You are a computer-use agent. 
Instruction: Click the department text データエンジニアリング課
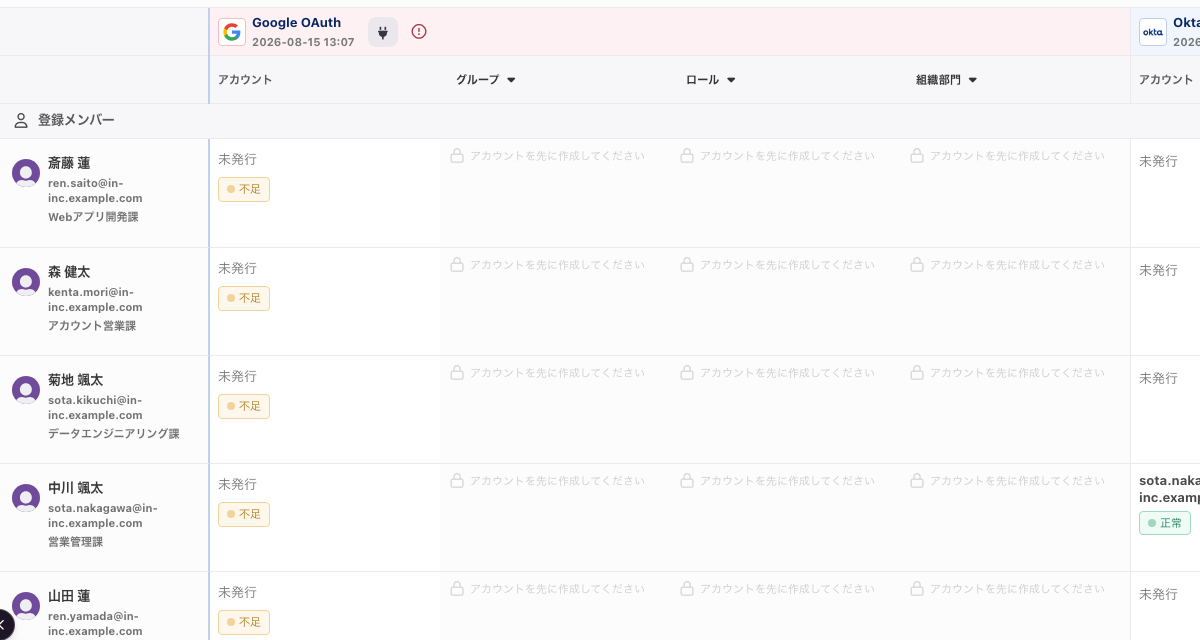[x=114, y=434]
